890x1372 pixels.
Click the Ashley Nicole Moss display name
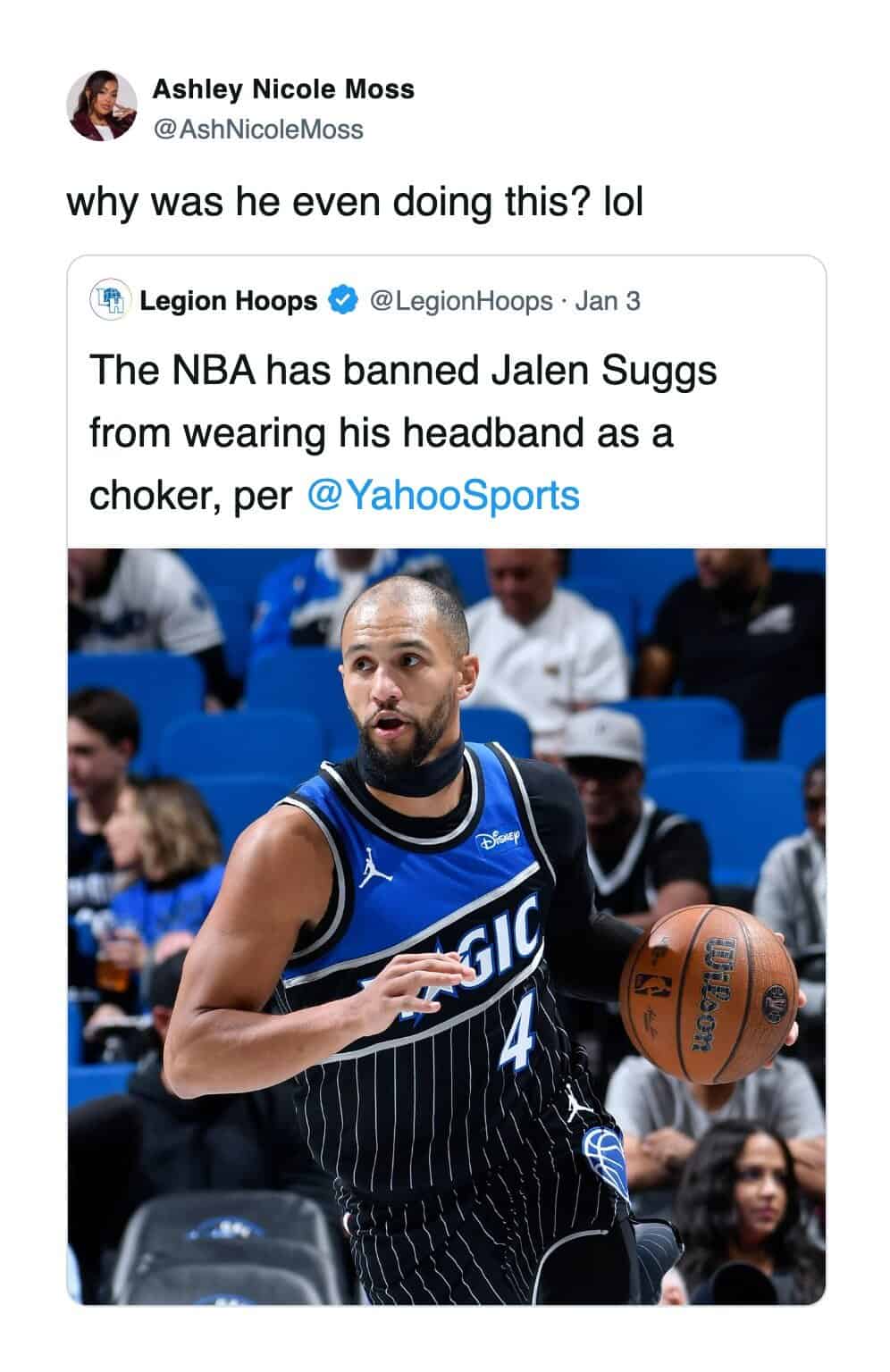(x=283, y=89)
